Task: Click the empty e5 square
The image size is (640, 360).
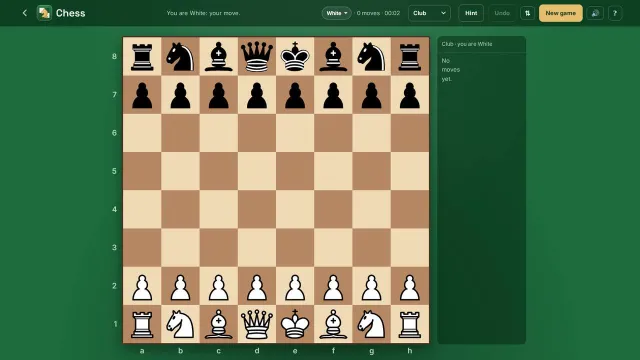Action: (x=295, y=171)
